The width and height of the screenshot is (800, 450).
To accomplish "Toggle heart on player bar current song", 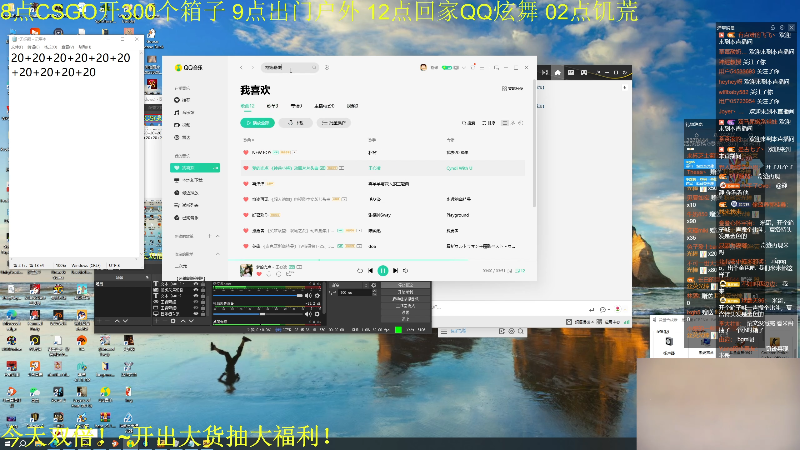I will point(259,274).
